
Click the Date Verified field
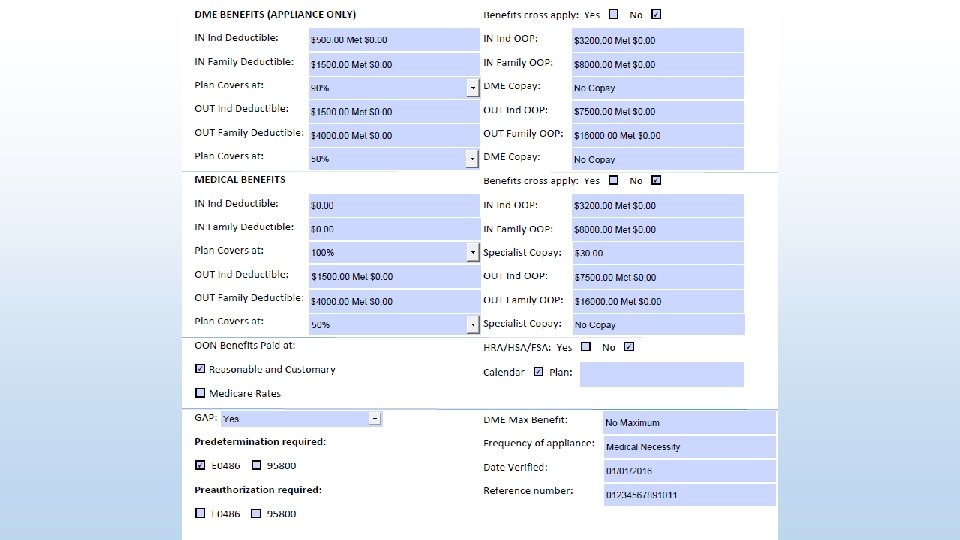[x=689, y=471]
